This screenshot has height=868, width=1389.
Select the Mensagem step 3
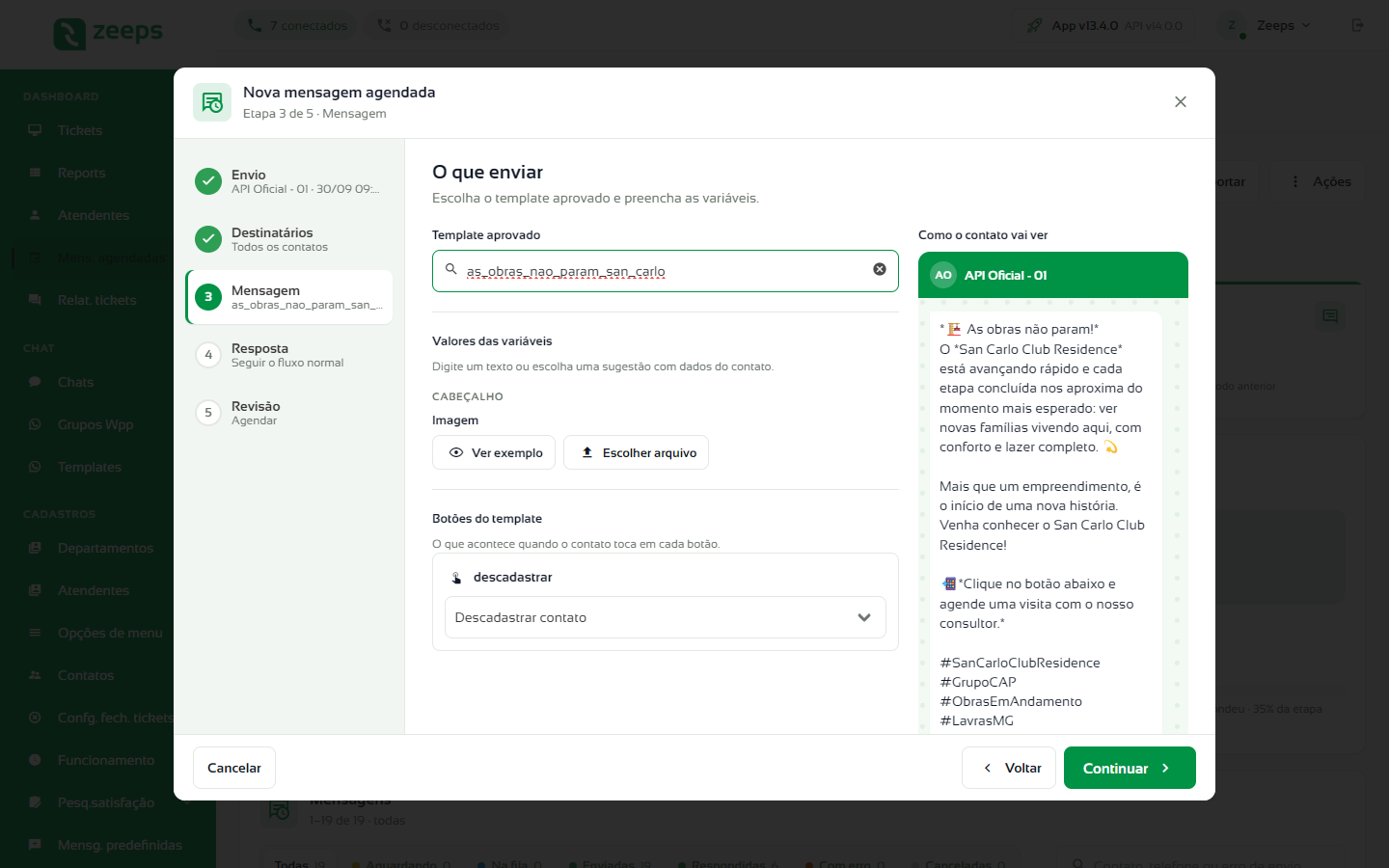pos(289,297)
